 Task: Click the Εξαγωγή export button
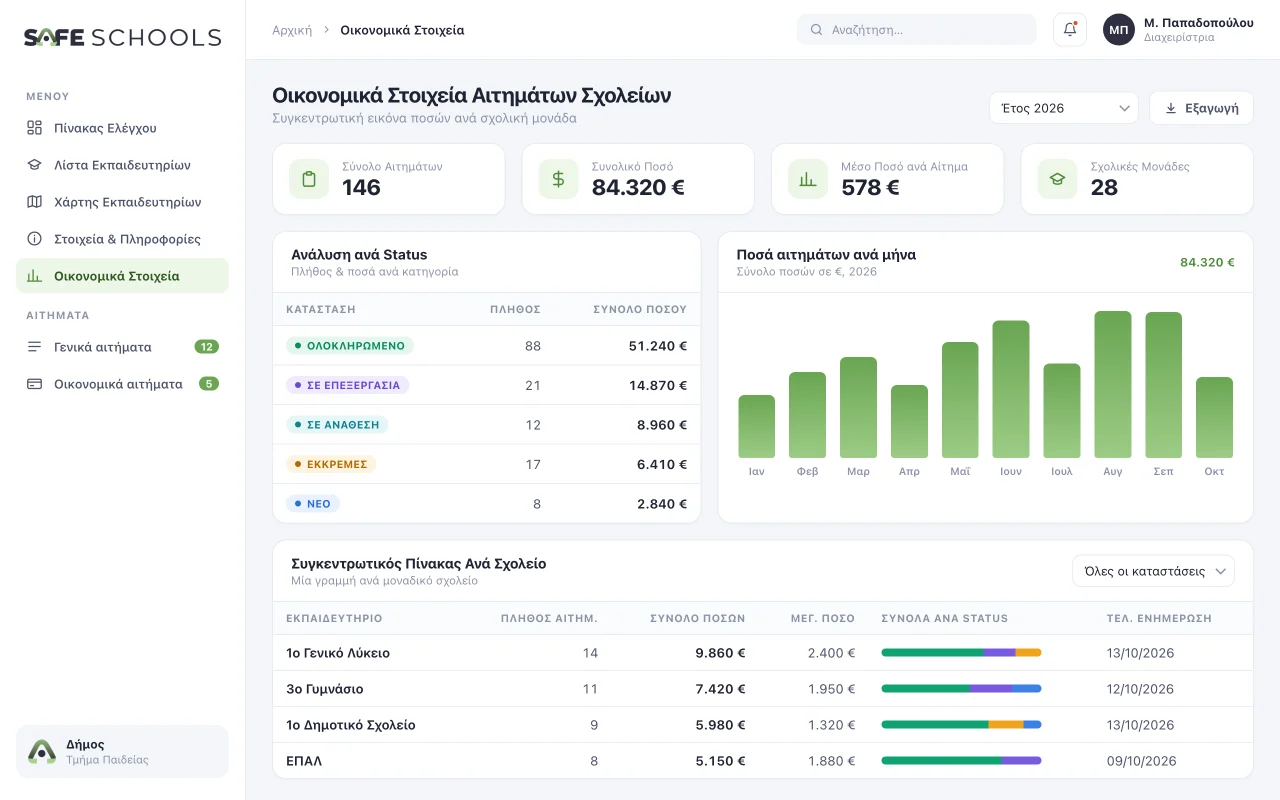(1201, 108)
